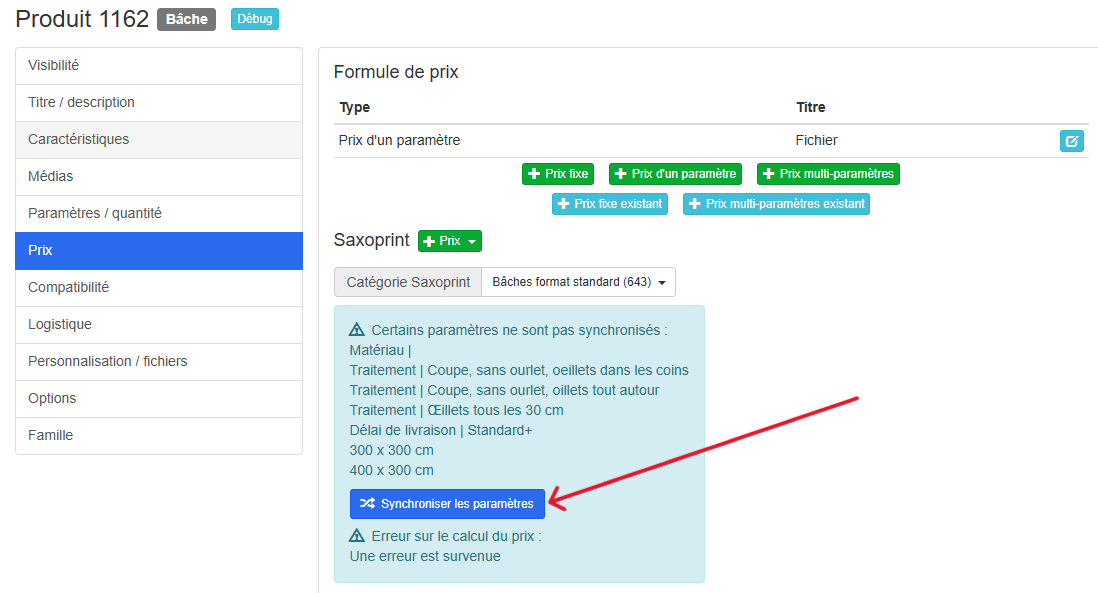Screen dimensions: 1098x593
Task: Click Prix multi-paramètres existant button
Action: tap(776, 204)
